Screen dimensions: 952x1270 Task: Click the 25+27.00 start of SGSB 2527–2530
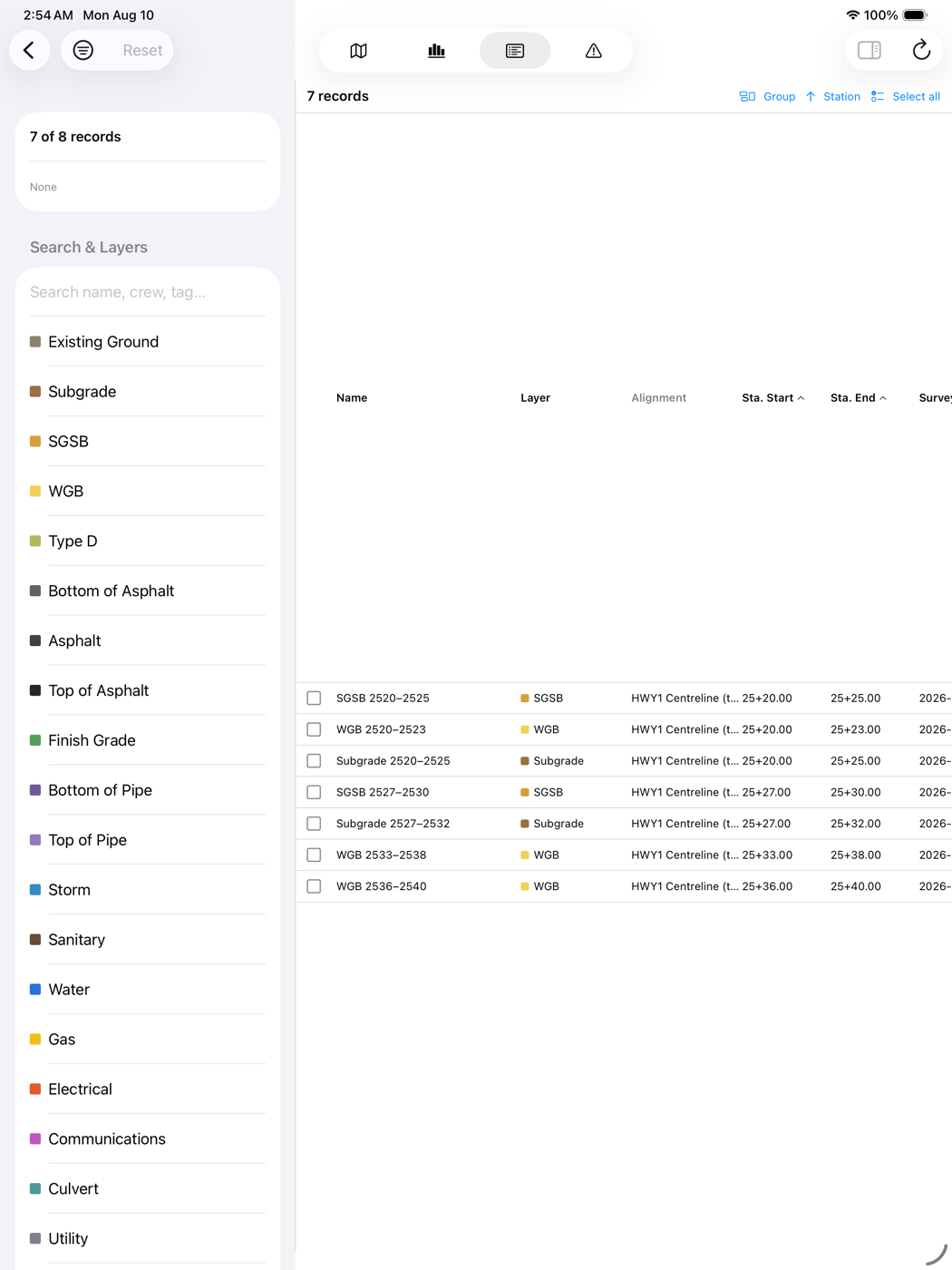[766, 793]
